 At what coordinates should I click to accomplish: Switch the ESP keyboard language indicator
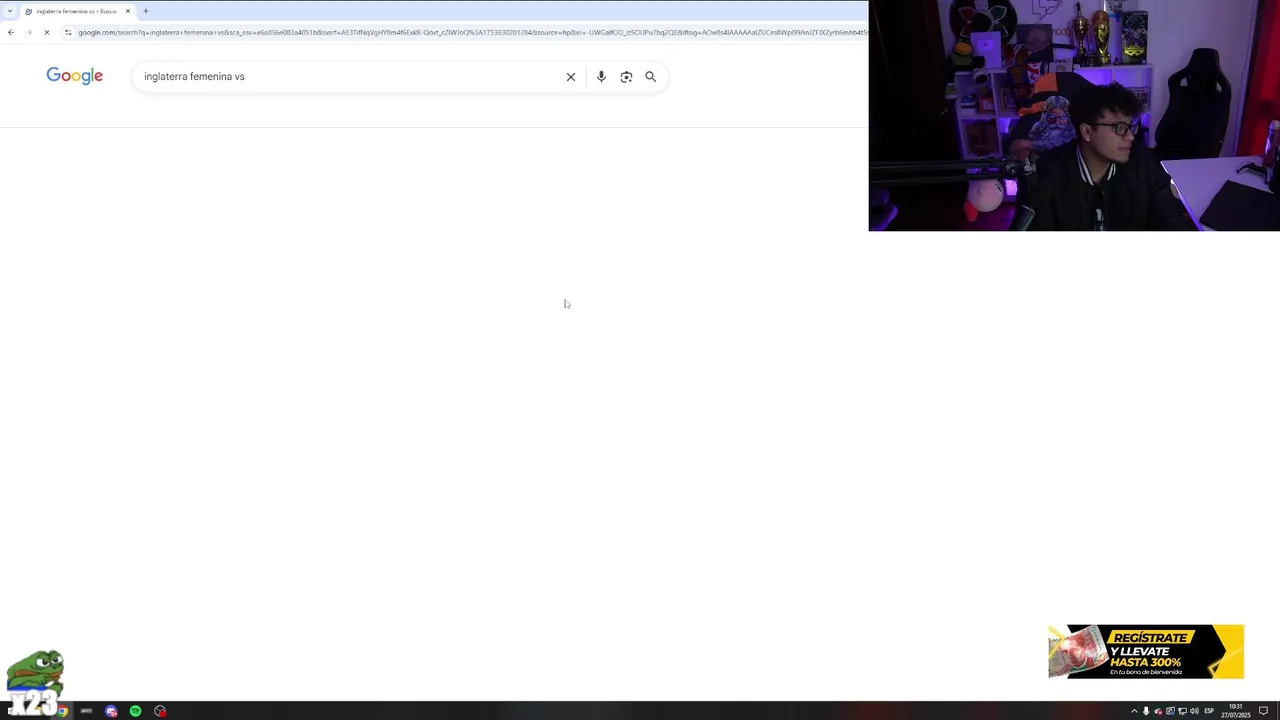(1209, 711)
